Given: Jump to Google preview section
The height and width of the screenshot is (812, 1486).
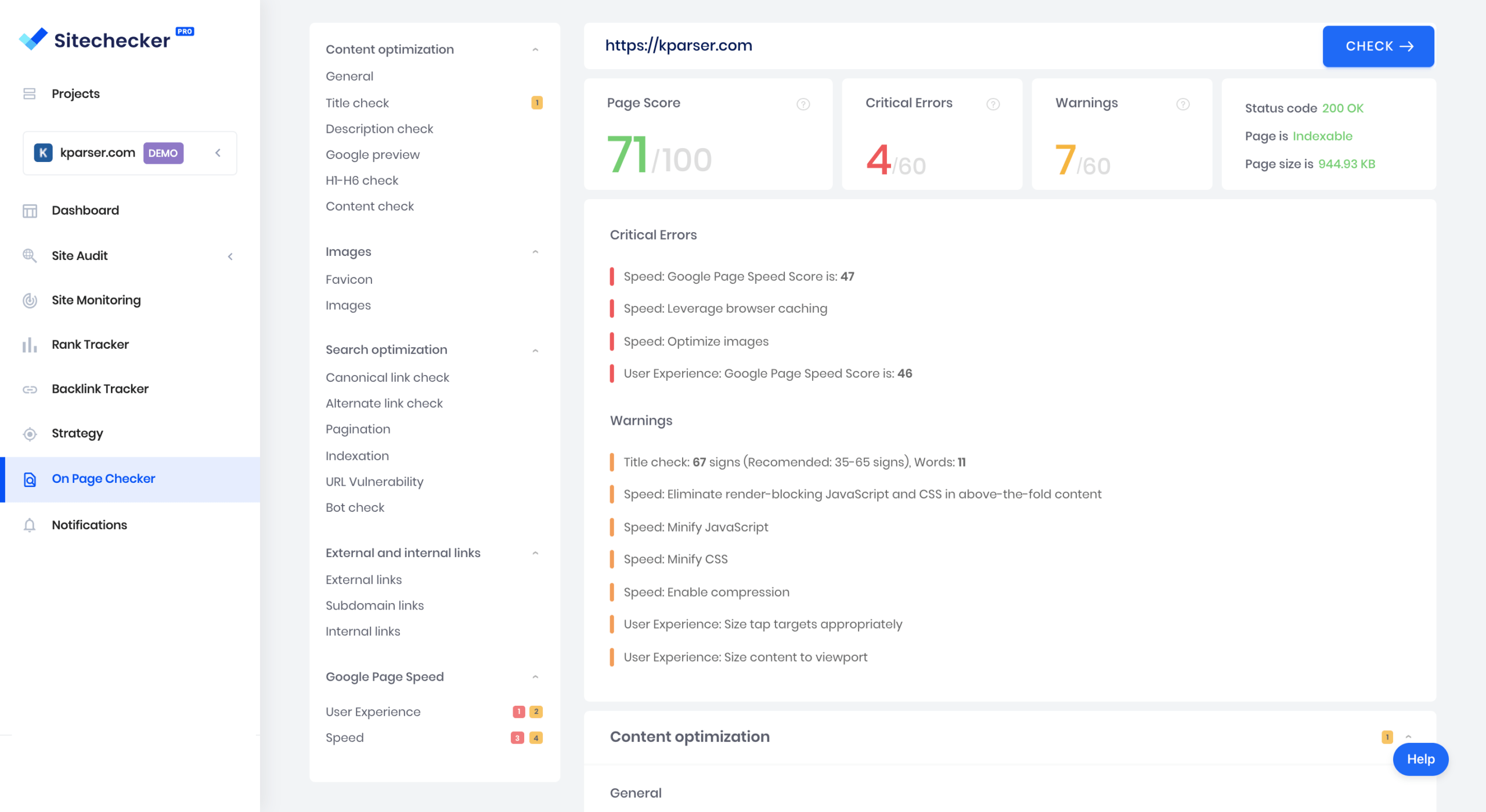Looking at the screenshot, I should (x=372, y=155).
